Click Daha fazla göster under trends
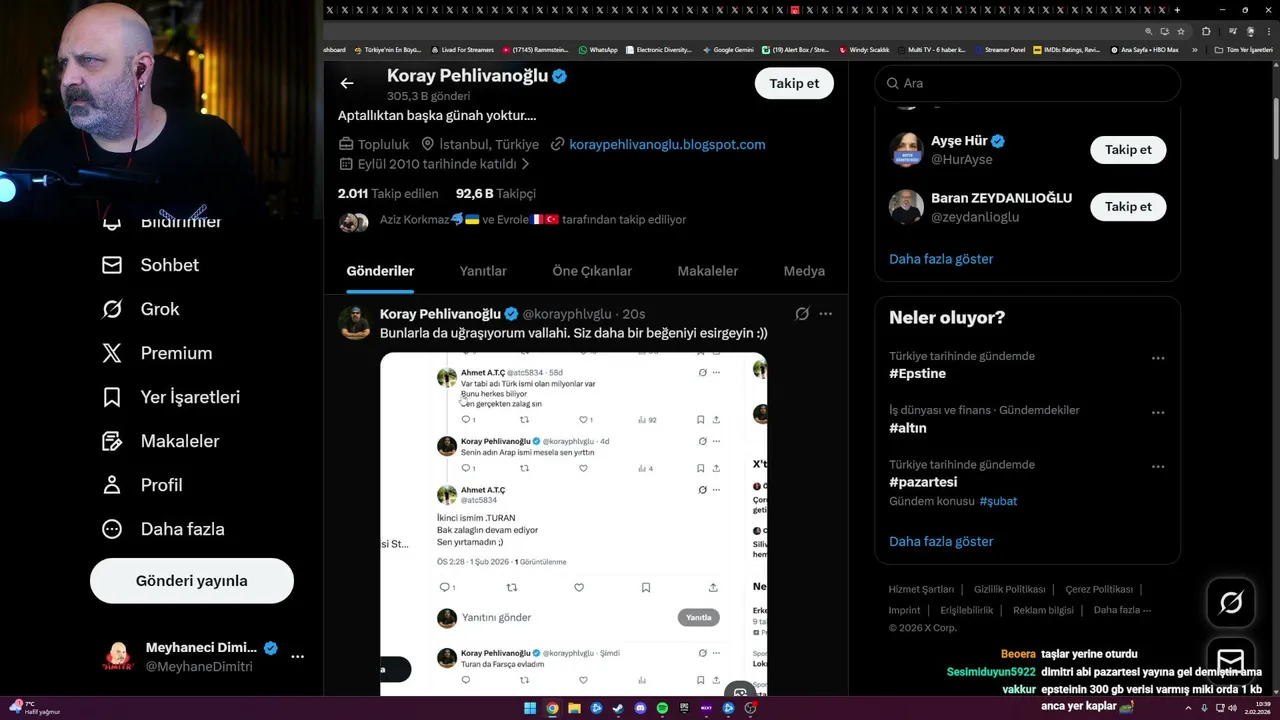 pyautogui.click(x=941, y=542)
